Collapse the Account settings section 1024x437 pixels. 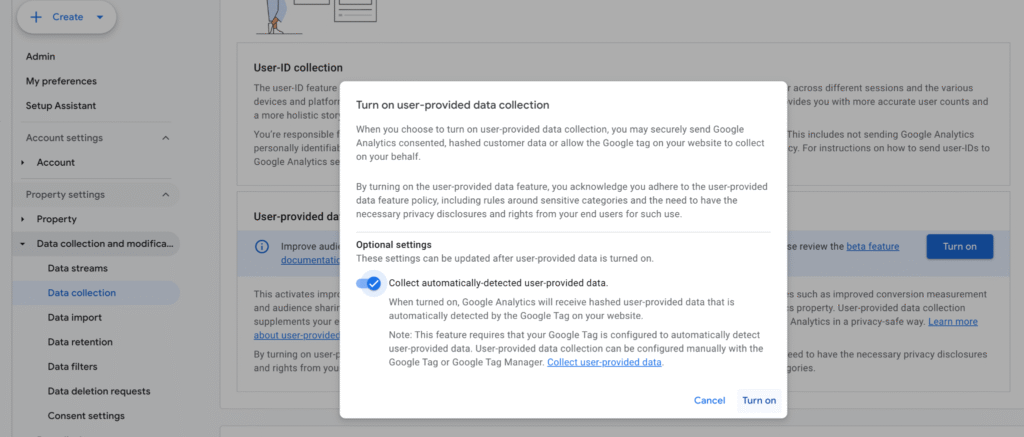point(165,138)
